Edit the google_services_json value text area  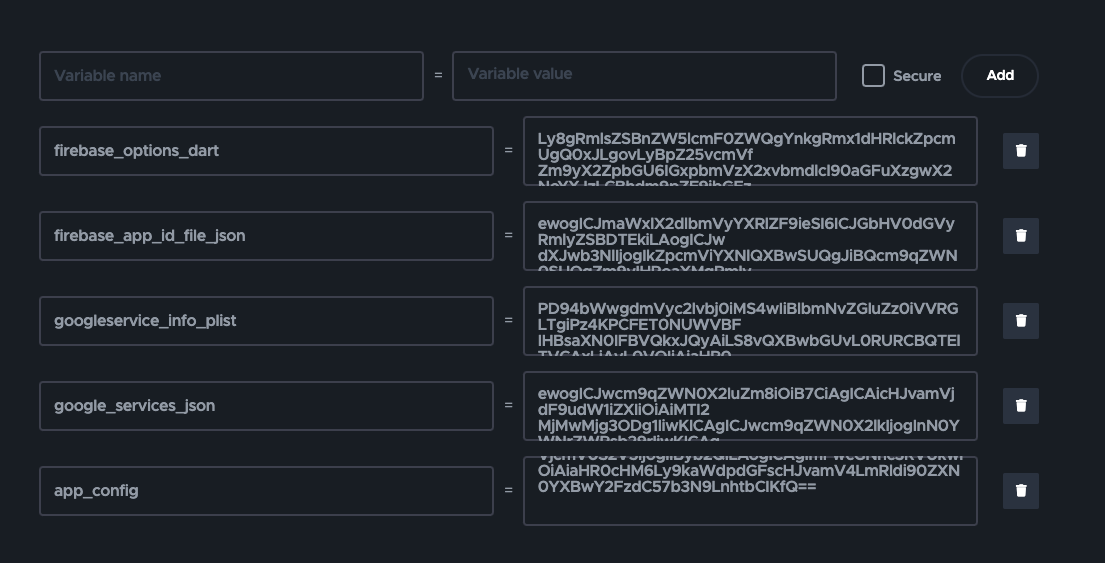point(750,406)
